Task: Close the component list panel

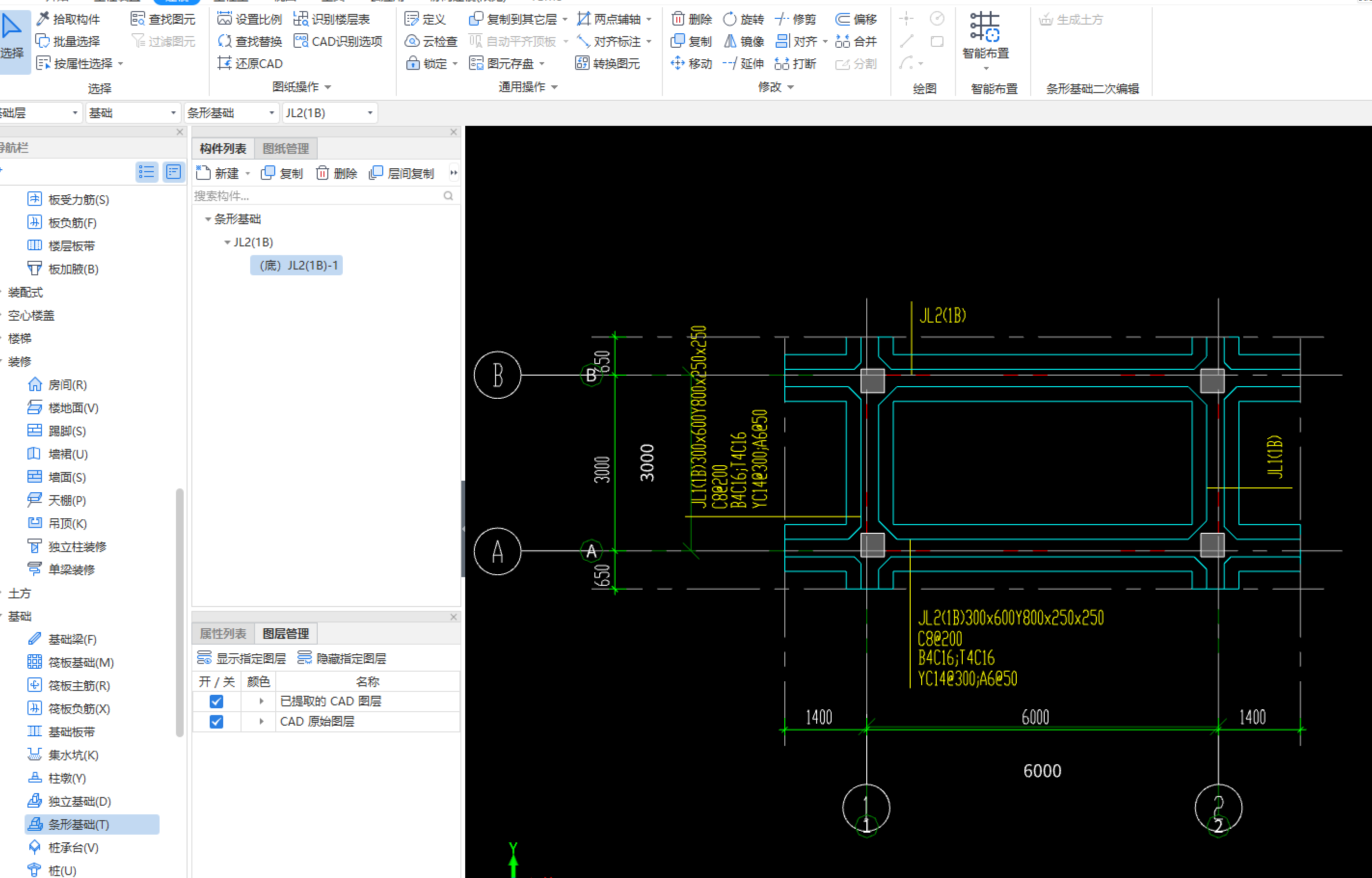Action: [453, 132]
